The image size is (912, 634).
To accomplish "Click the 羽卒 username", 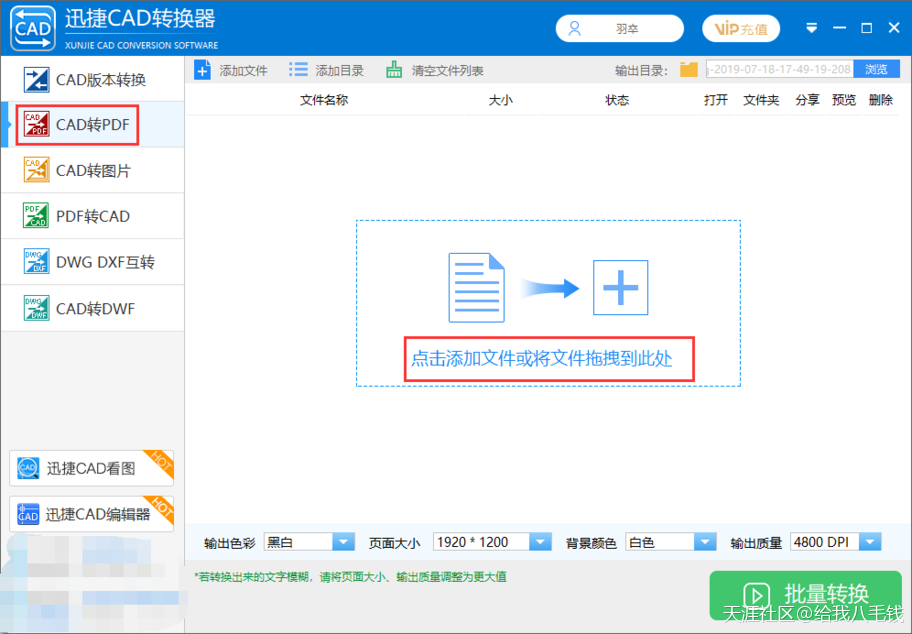I will pyautogui.click(x=627, y=29).
